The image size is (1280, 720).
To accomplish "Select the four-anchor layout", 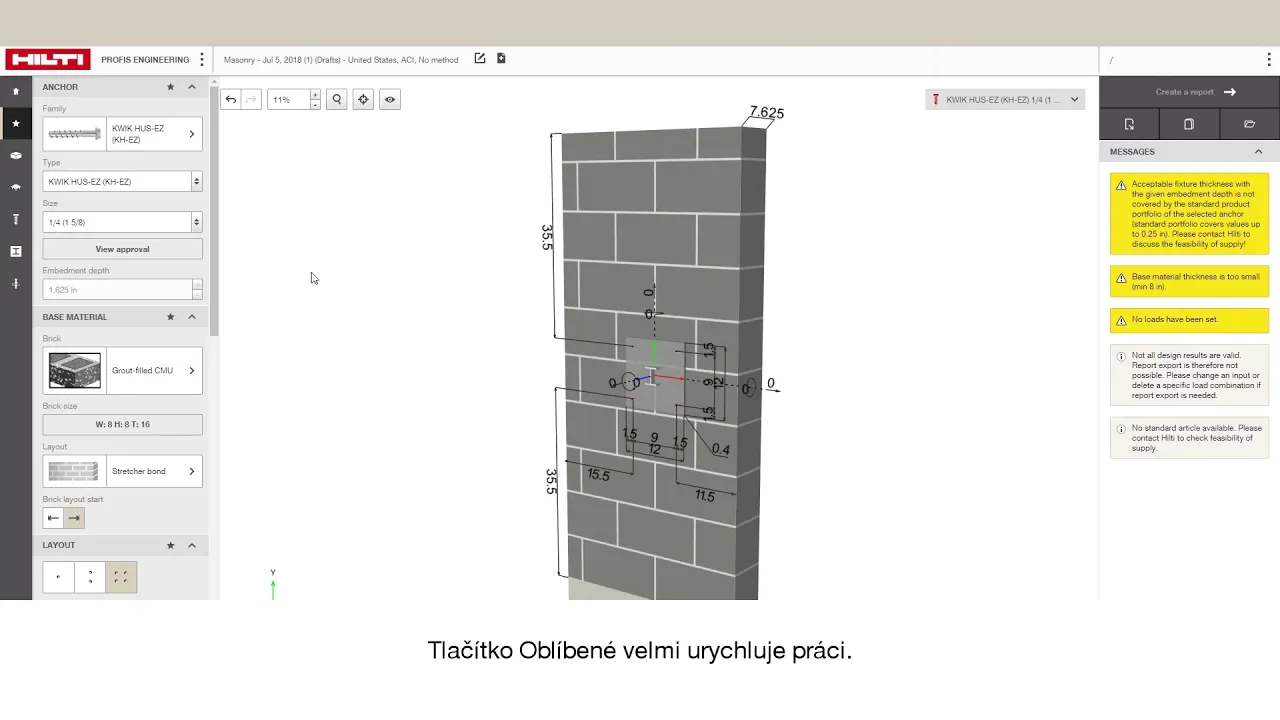I will click(x=121, y=577).
